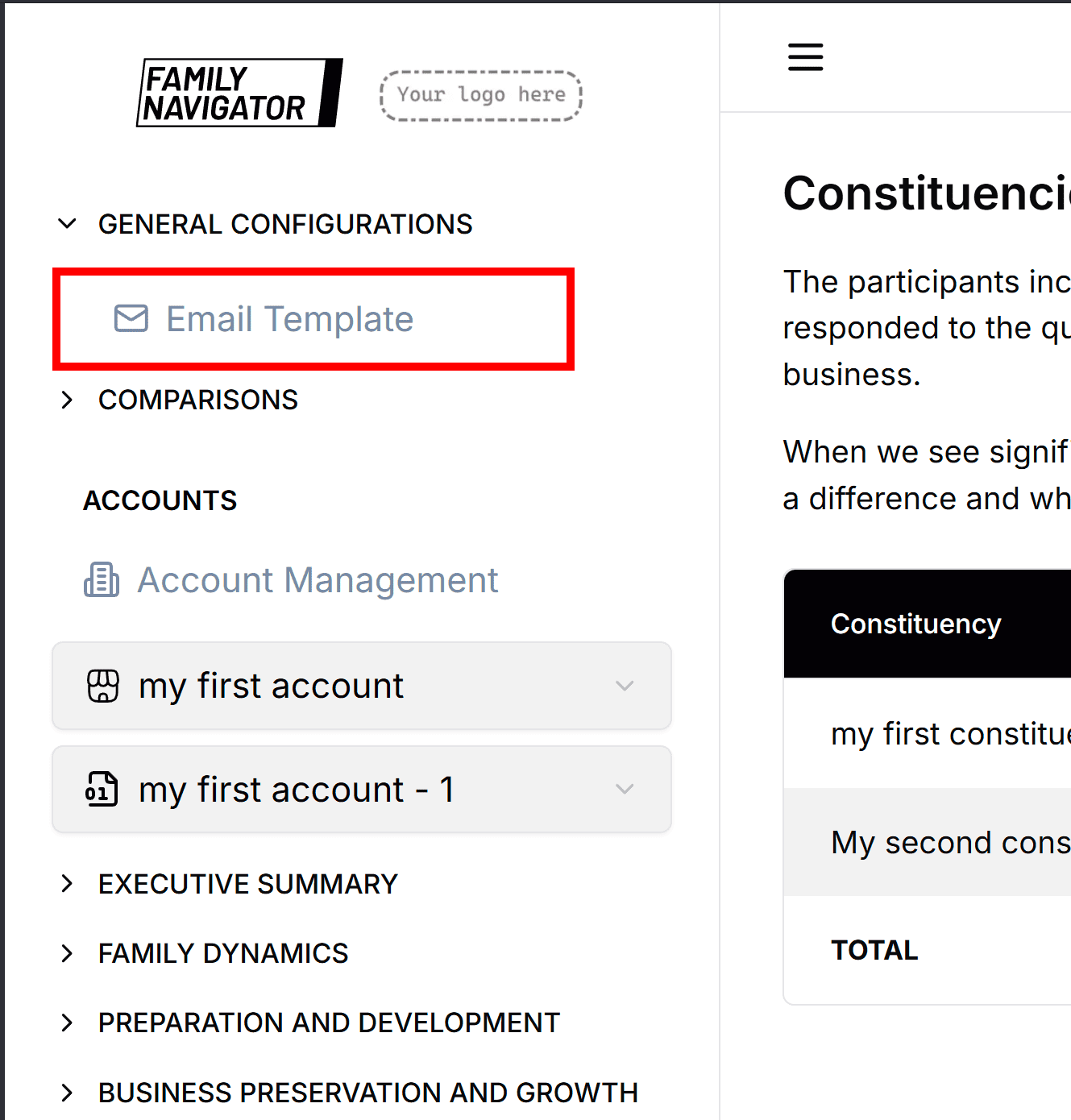The width and height of the screenshot is (1071, 1120).
Task: Click the face icon beside my first account
Action: click(103, 686)
